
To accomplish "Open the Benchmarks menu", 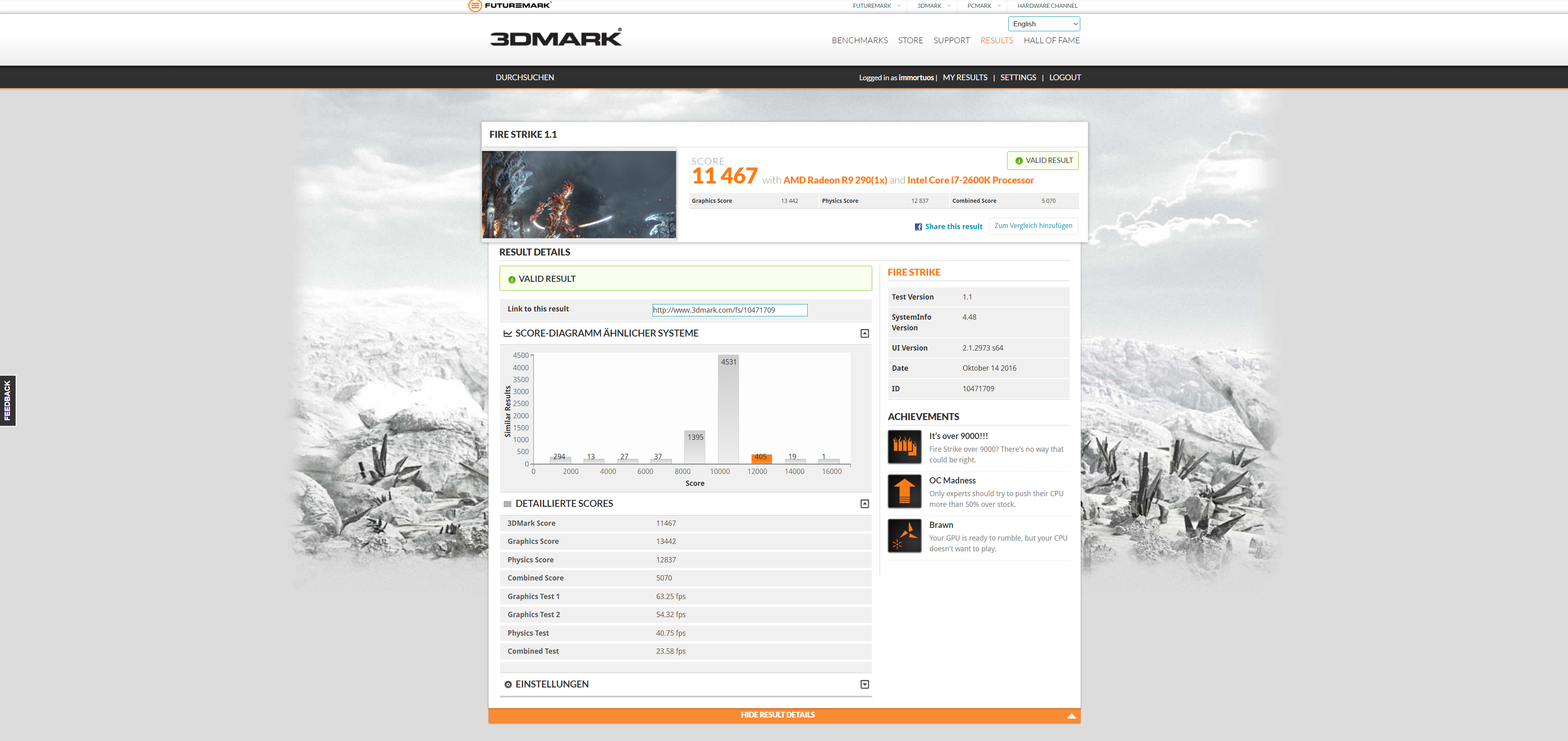I will (x=859, y=41).
